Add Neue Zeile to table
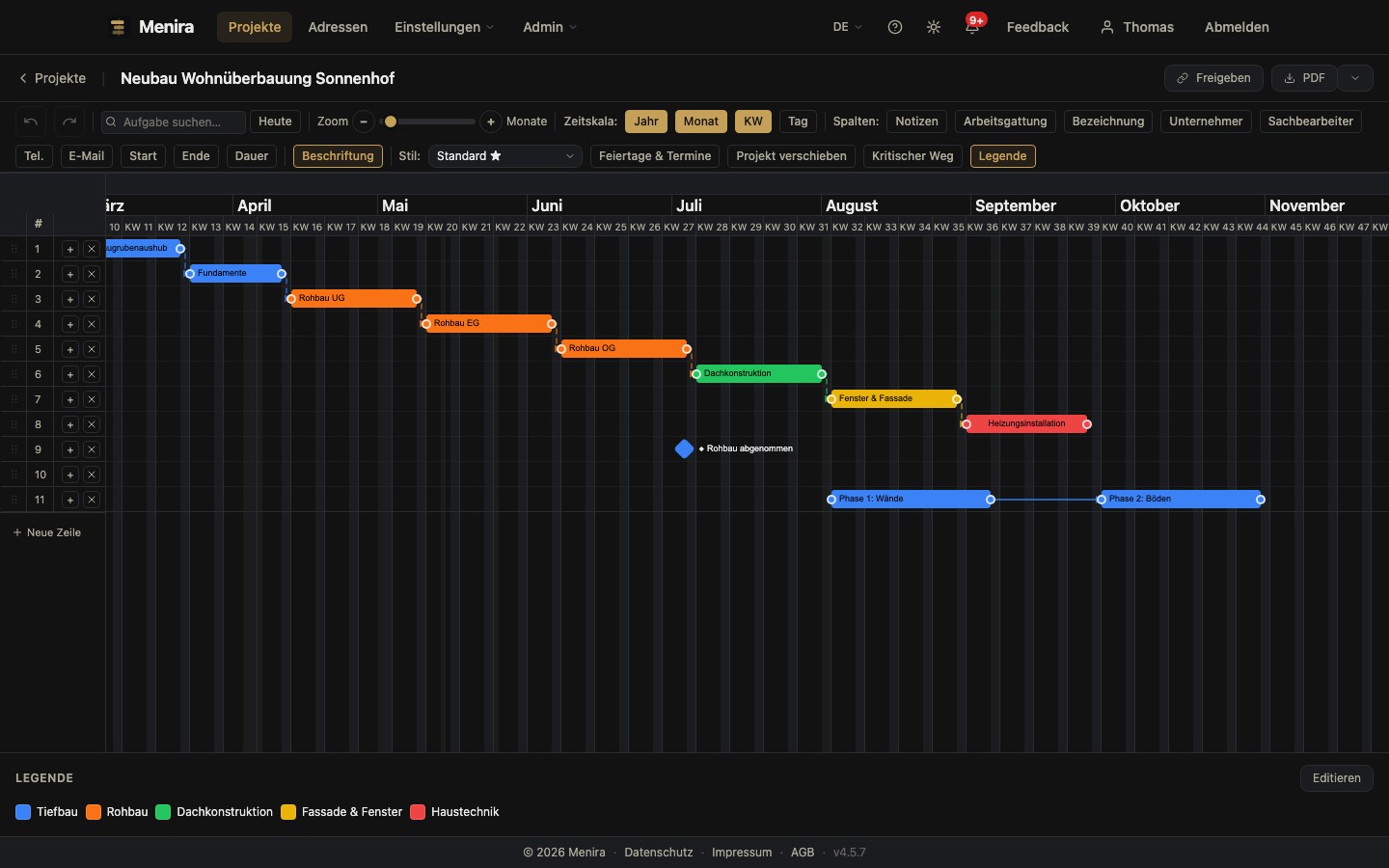The image size is (1389, 868). tap(46, 532)
